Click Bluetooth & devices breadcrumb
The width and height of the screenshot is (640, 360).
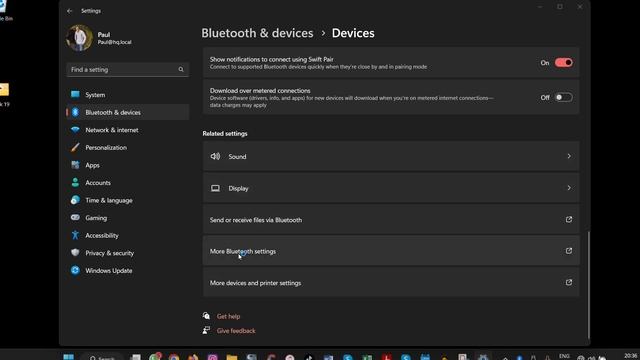tap(257, 33)
